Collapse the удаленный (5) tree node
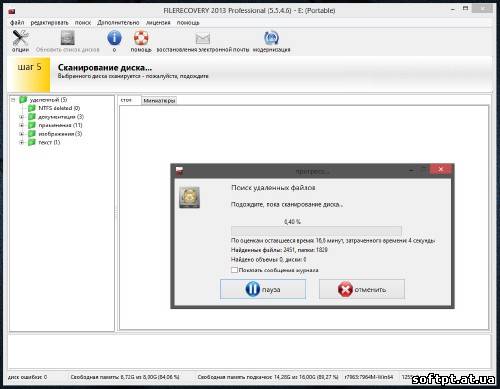 point(13,100)
